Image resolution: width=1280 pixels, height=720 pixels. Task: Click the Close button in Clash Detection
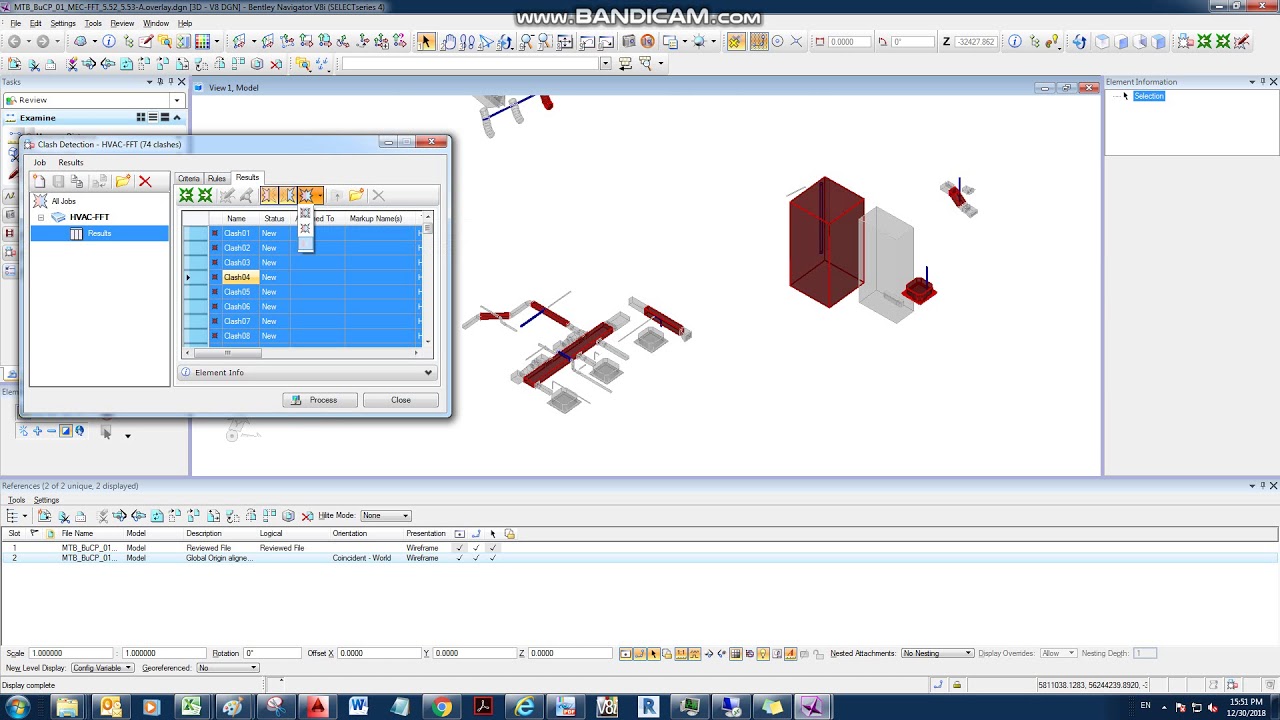click(x=401, y=400)
